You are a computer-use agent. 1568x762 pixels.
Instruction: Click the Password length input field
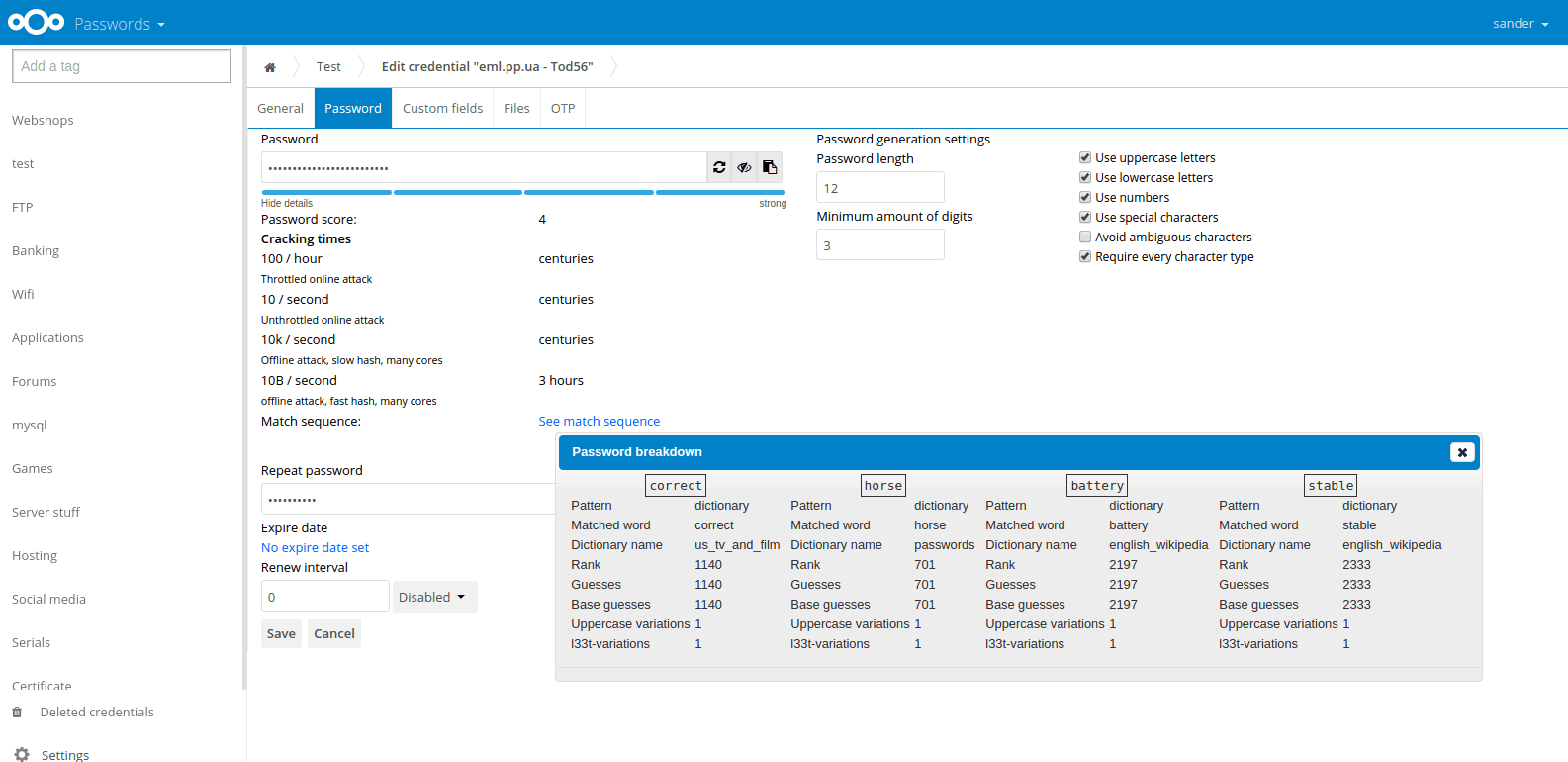(879, 187)
